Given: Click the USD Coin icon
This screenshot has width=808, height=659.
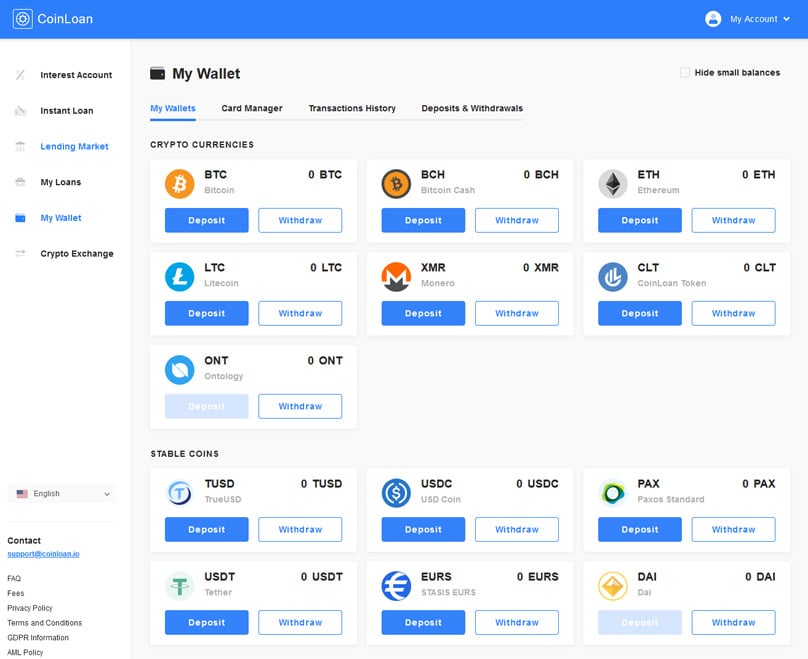Looking at the screenshot, I should (x=396, y=493).
